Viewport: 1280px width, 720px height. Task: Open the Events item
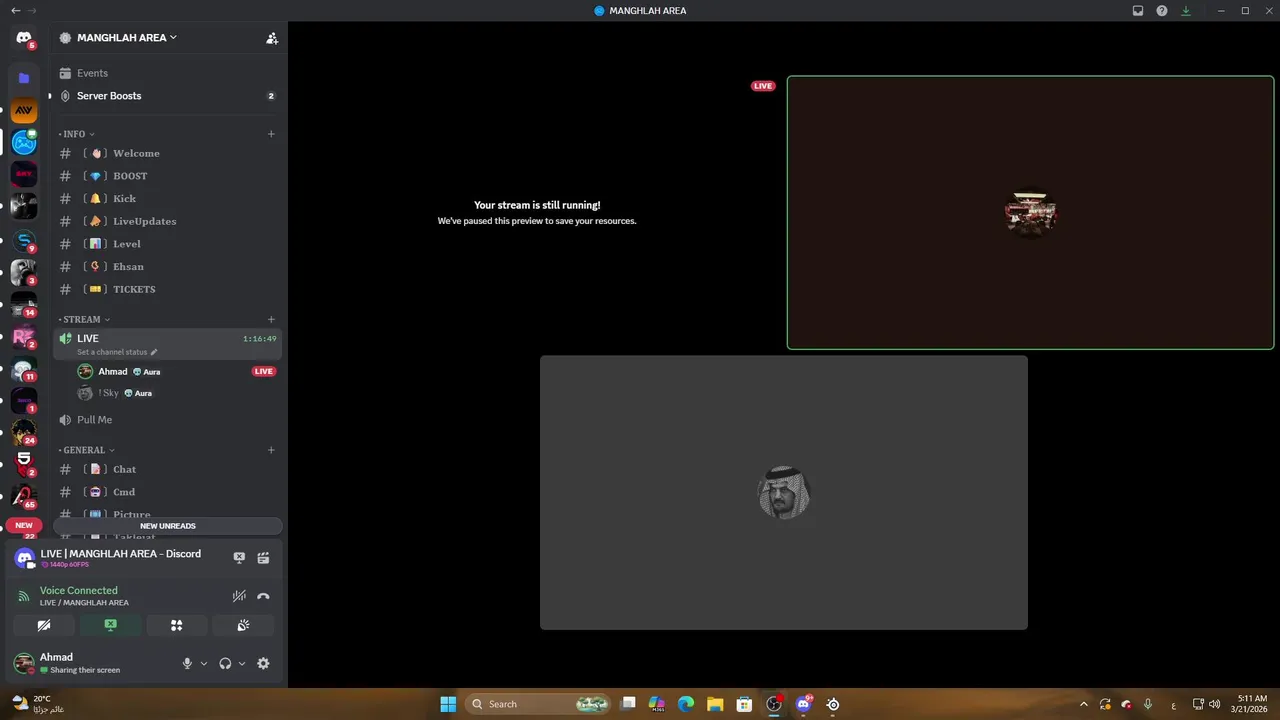point(167,73)
